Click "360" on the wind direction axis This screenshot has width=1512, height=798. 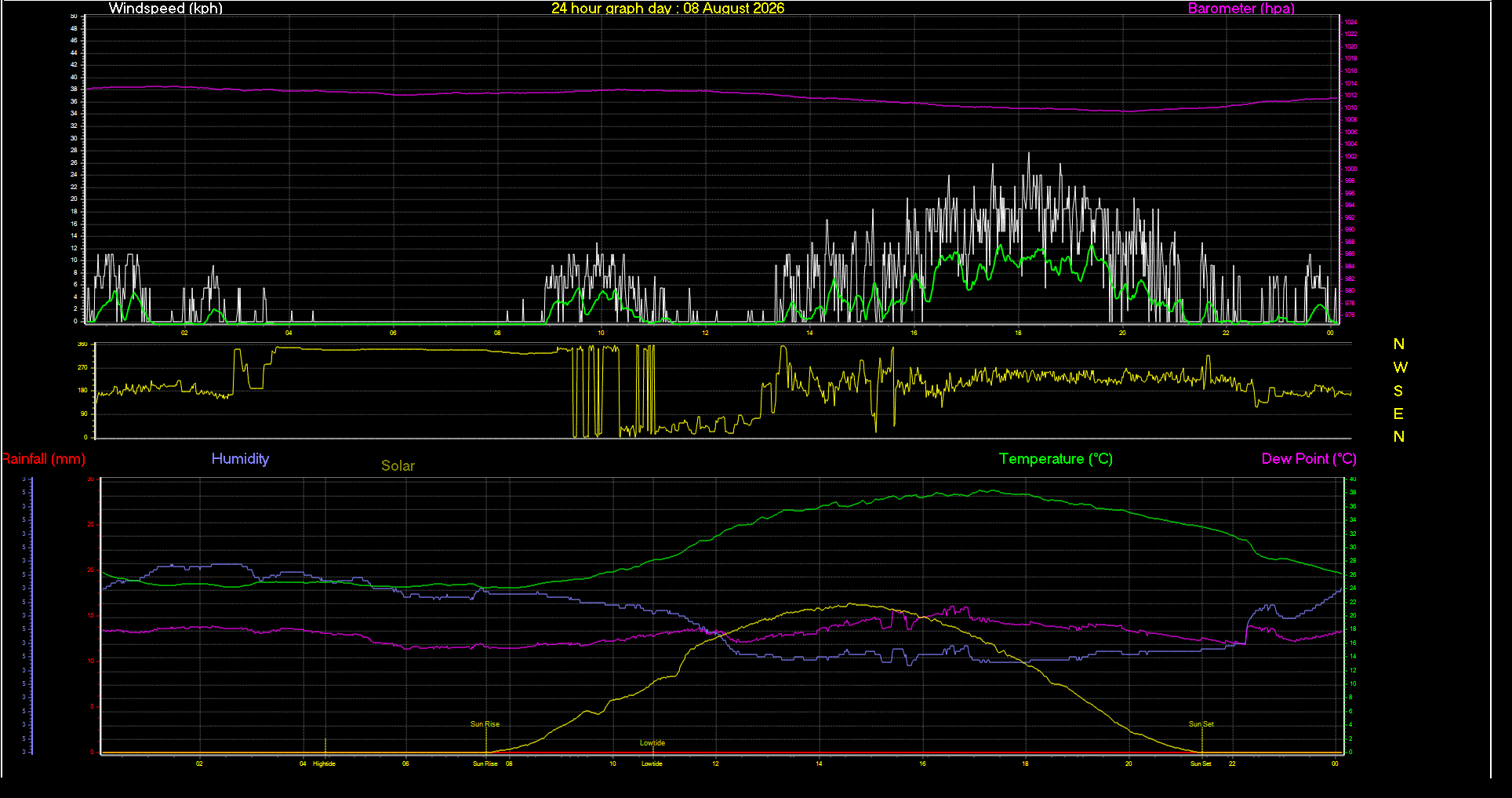tap(82, 344)
